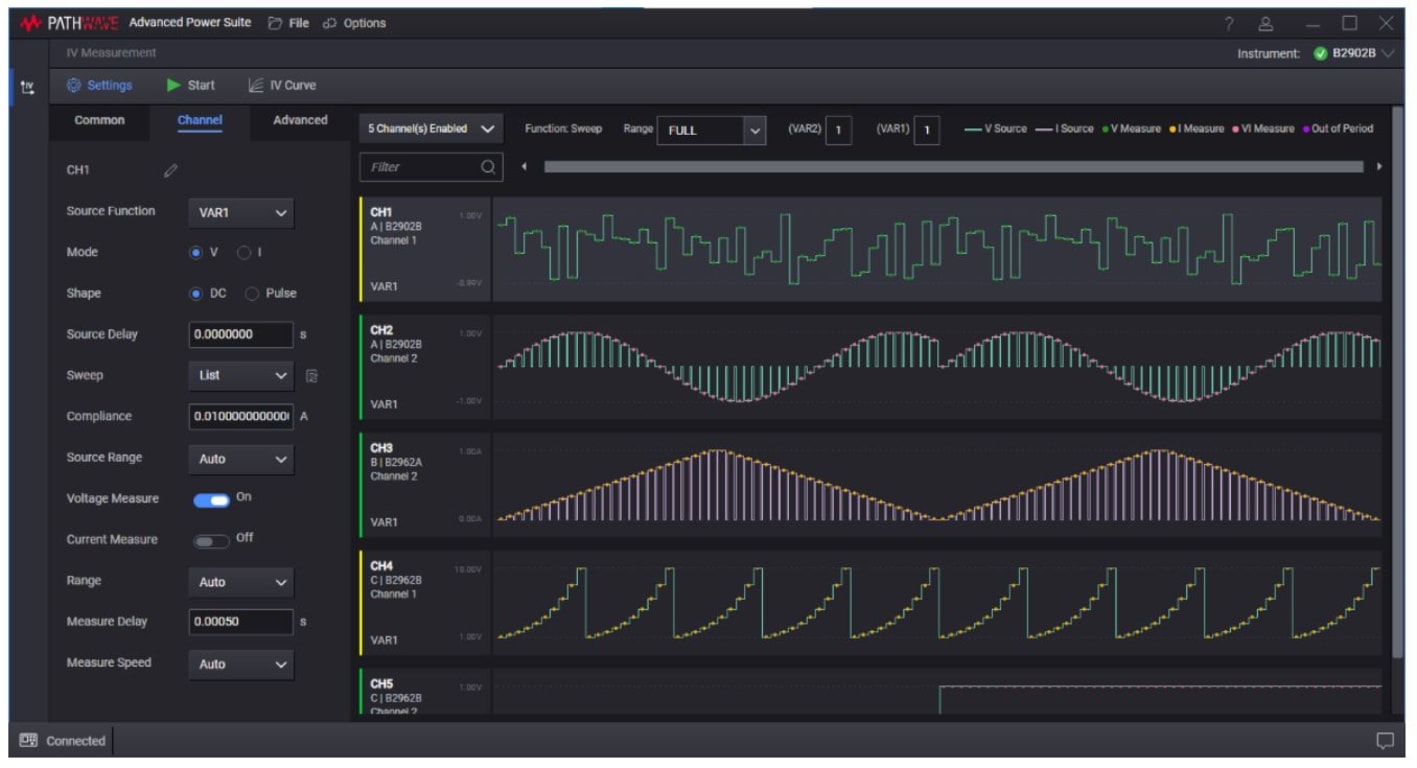Click the Measure Delay input field
This screenshot has width=1417, height=768.
[241, 622]
